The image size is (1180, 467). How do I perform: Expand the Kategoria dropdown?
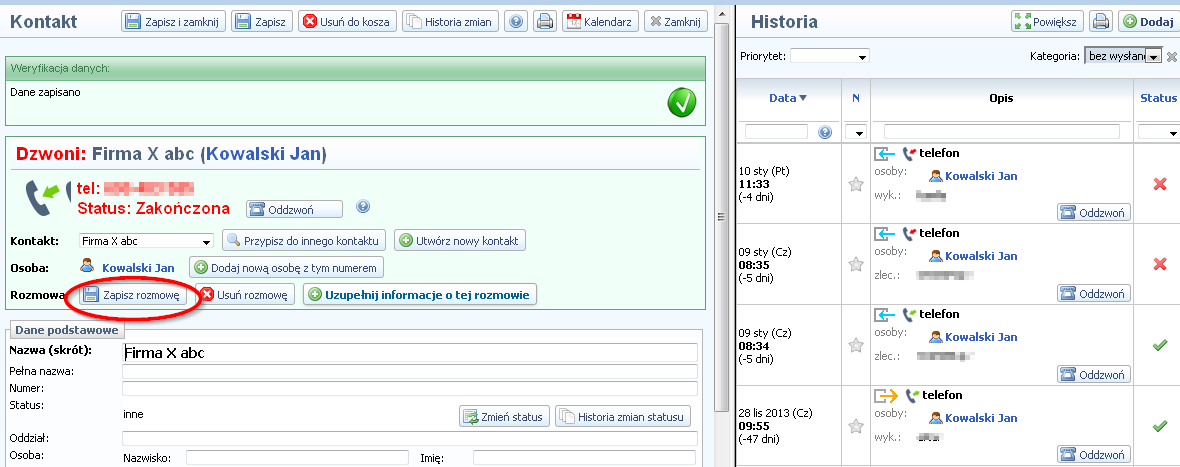[1153, 57]
